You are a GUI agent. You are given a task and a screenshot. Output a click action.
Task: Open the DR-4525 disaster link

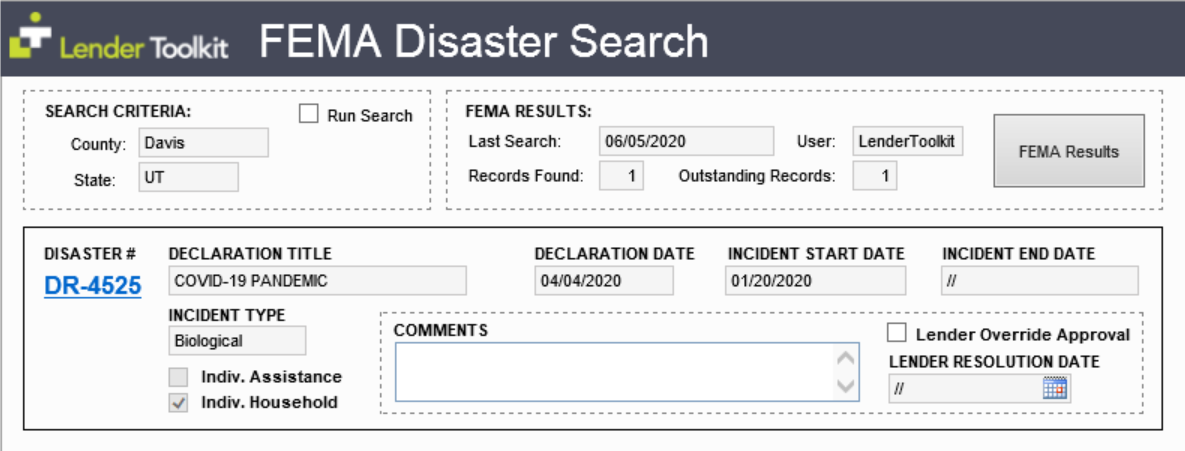pyautogui.click(x=93, y=286)
